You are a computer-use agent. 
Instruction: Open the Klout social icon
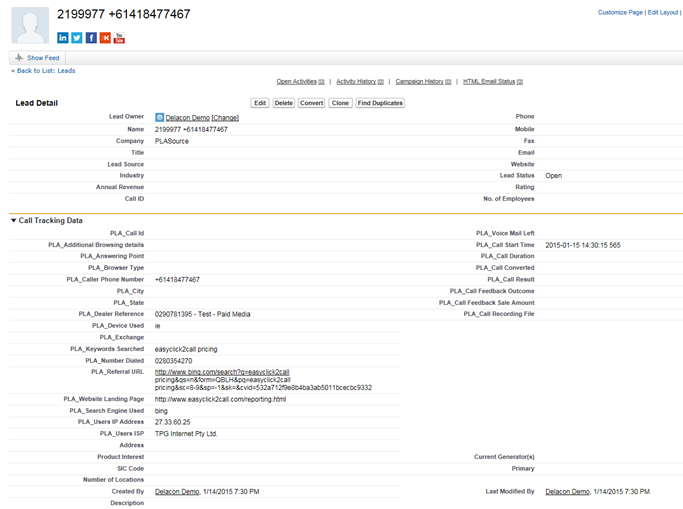pyautogui.click(x=105, y=38)
